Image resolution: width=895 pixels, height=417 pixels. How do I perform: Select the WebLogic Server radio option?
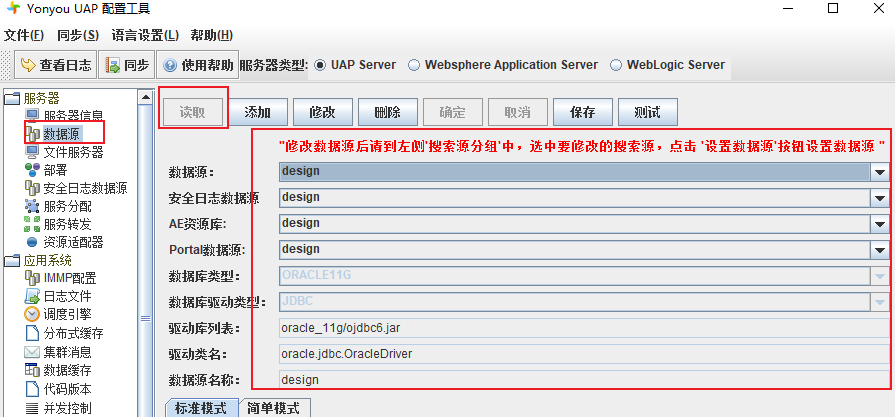[616, 65]
